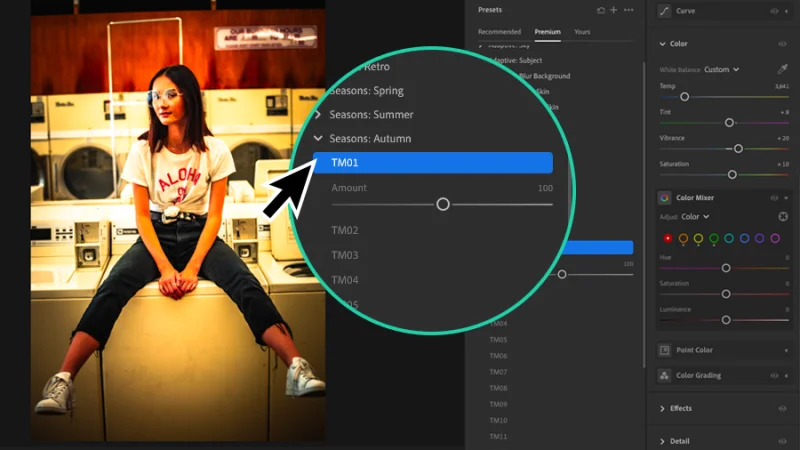800x450 pixels.
Task: Activate Color Mixer targeted adjustment tool
Action: 783,217
